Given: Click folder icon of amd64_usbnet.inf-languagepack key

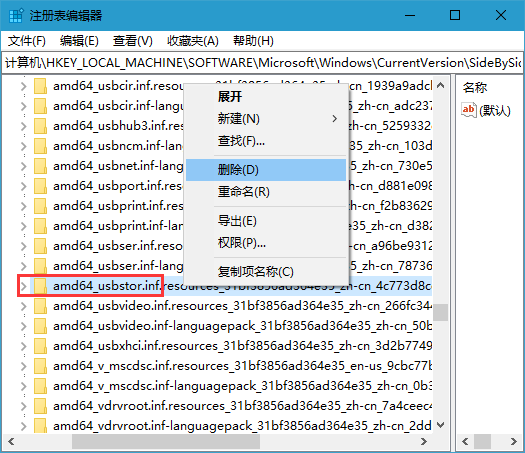Looking at the screenshot, I should pyautogui.click(x=40, y=166).
